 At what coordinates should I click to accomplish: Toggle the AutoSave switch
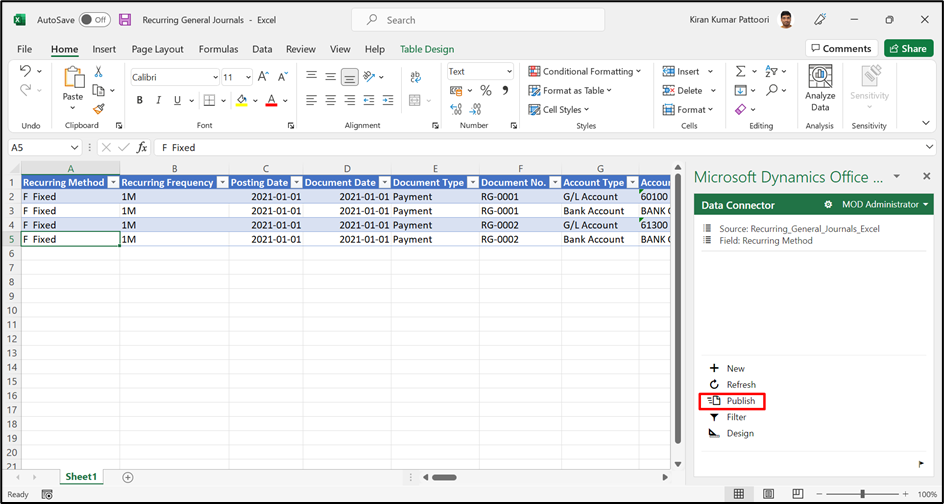pyautogui.click(x=95, y=20)
